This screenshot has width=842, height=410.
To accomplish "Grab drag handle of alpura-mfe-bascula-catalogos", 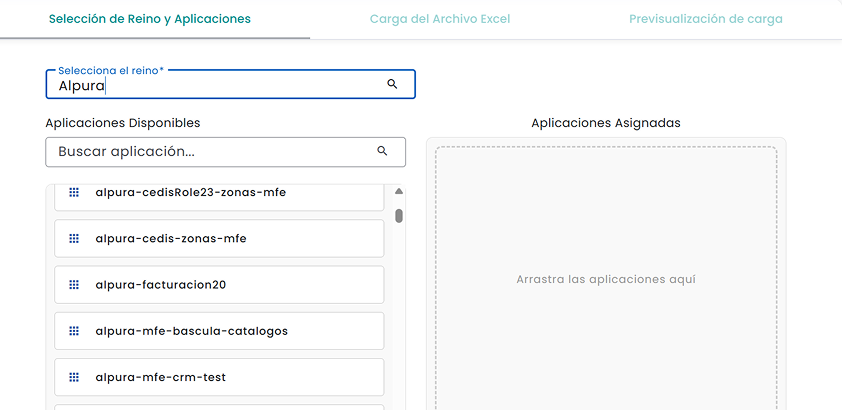I will [x=74, y=331].
